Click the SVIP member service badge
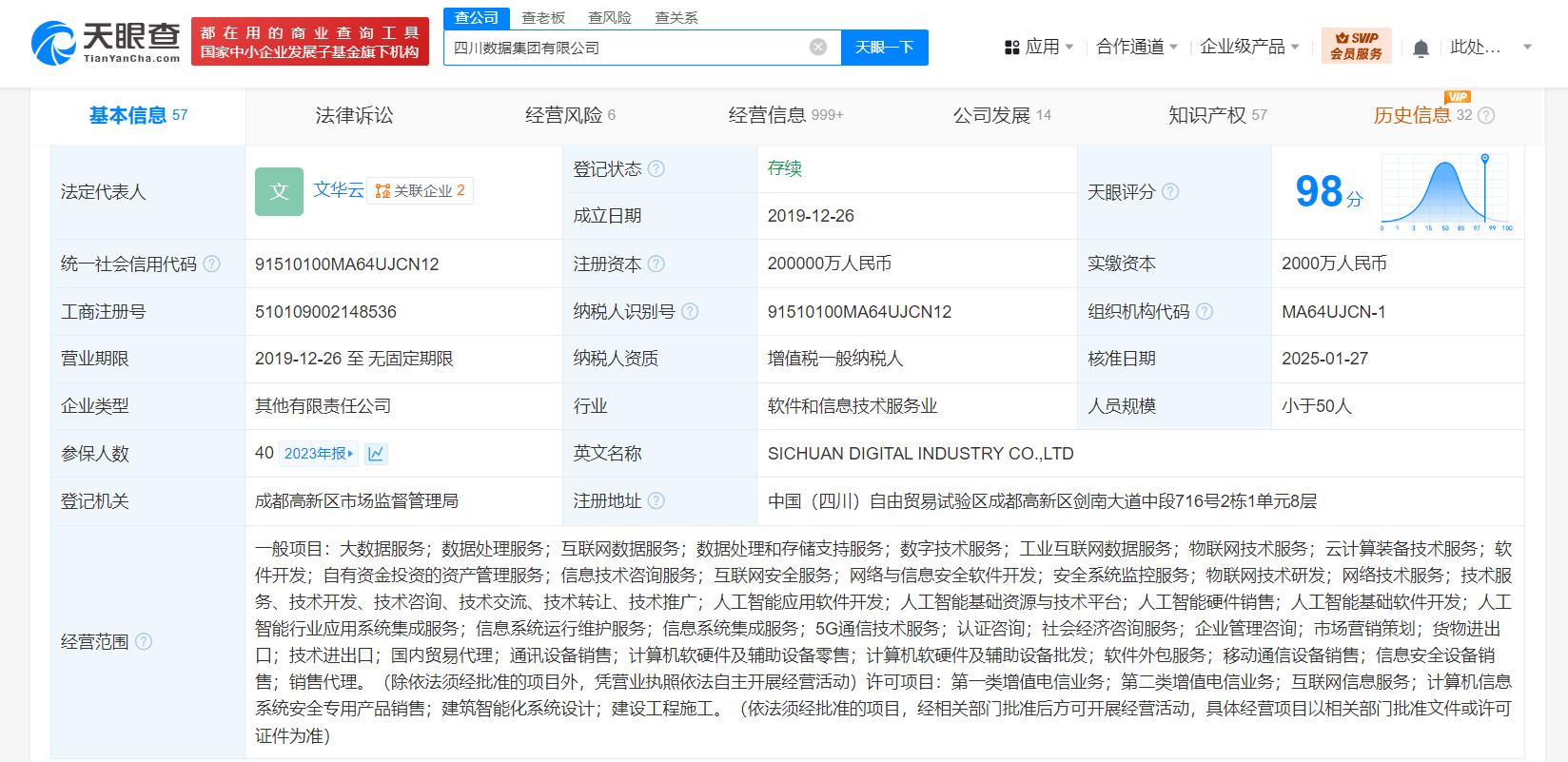 [1356, 46]
